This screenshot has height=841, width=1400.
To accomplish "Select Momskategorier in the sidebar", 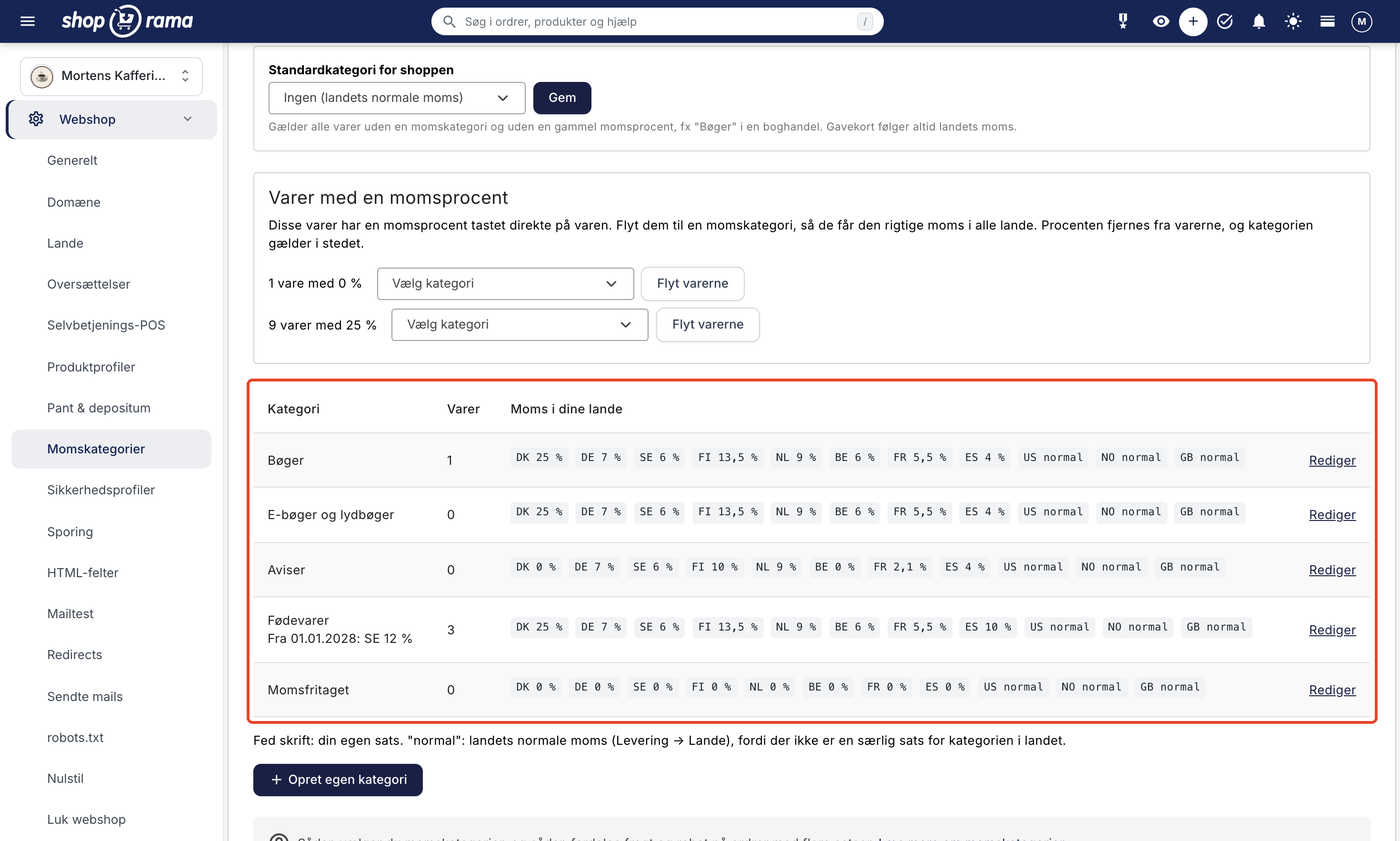I will (111, 449).
